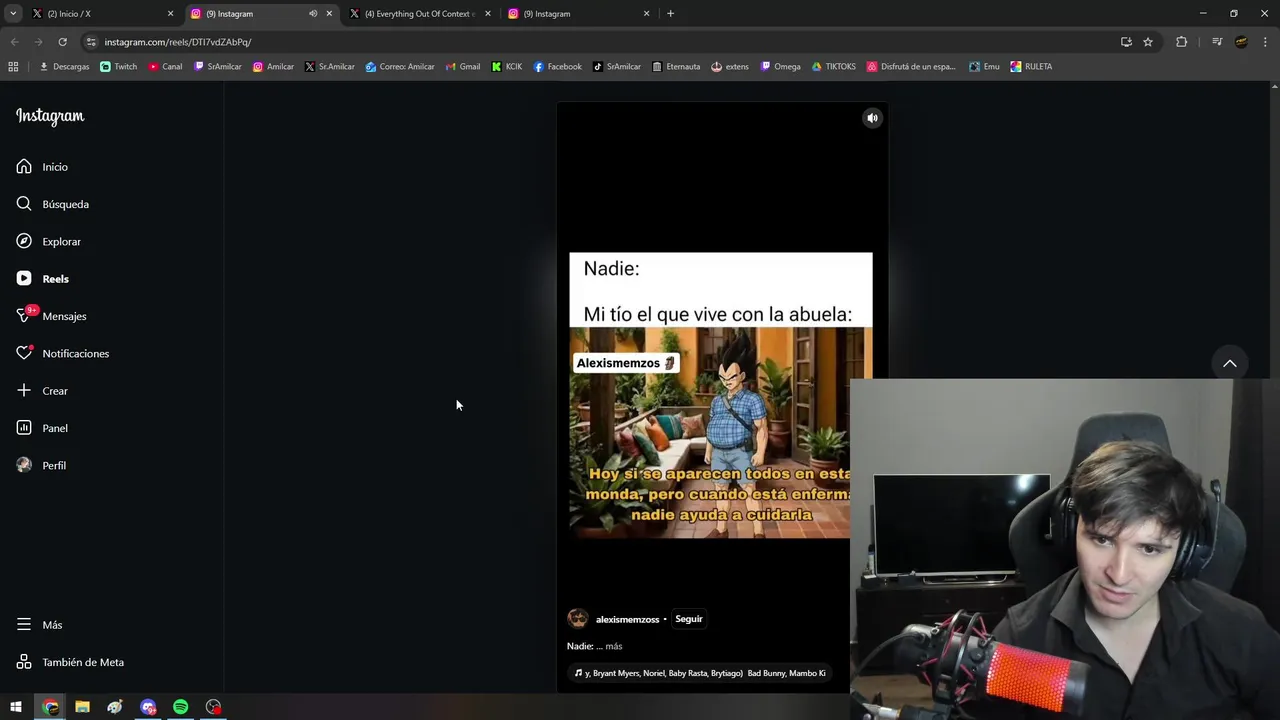Open the Twitch bookmark
Image resolution: width=1280 pixels, height=720 pixels.
(119, 67)
